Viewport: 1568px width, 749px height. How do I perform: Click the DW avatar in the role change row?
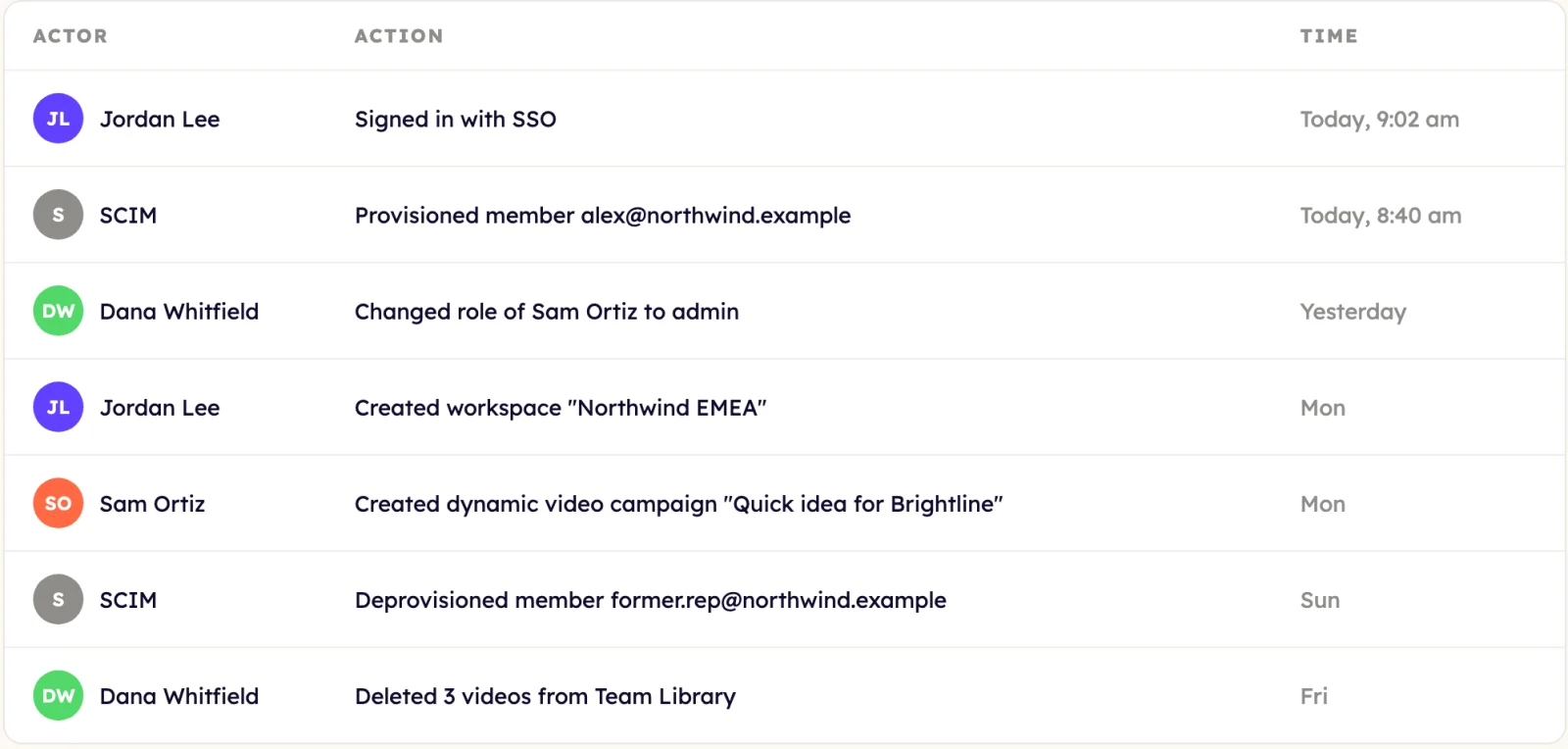[58, 311]
